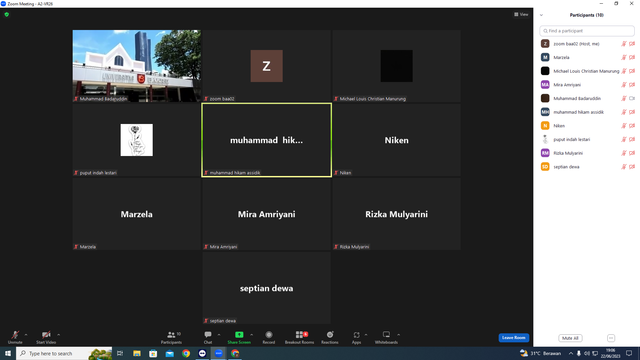
Task: Click the green Share Screen icon
Action: click(239, 335)
